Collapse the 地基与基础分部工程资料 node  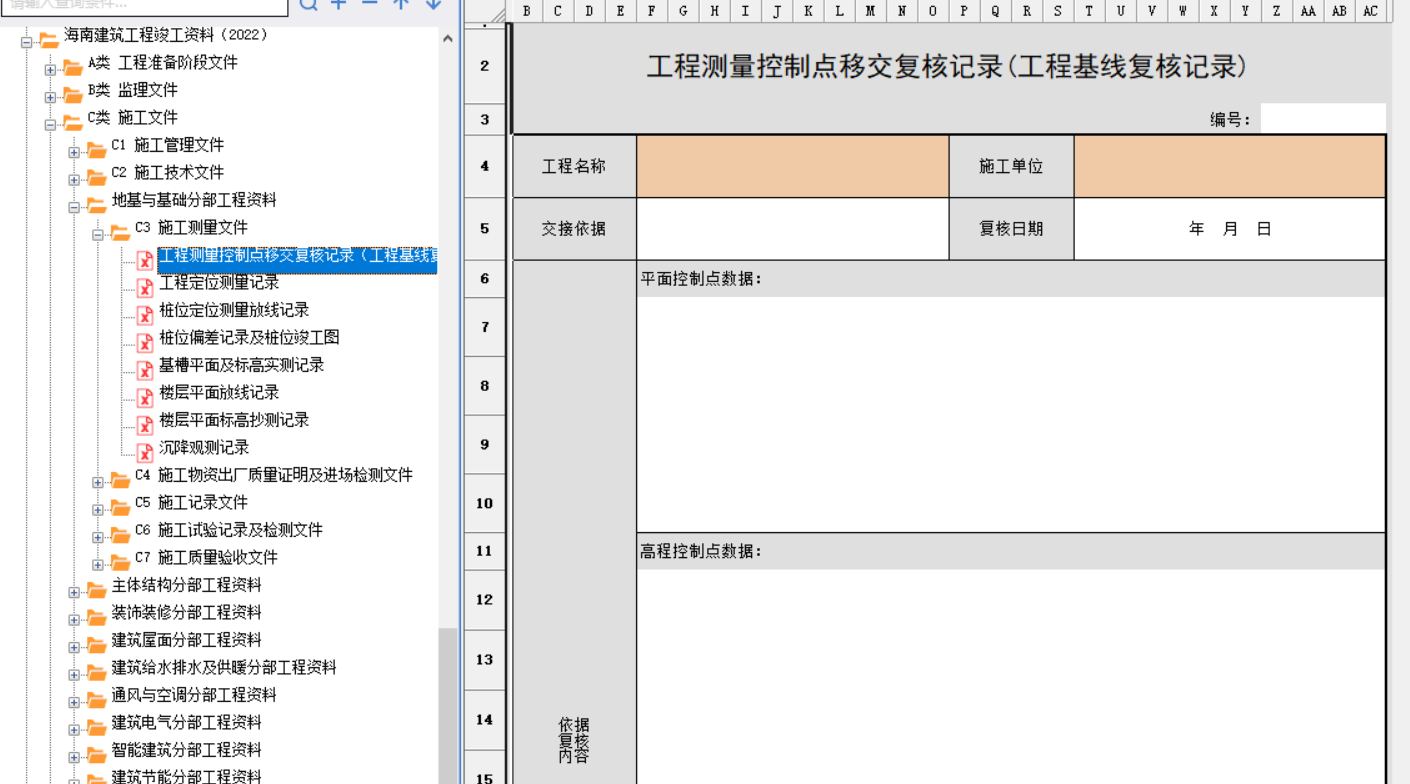(74, 207)
